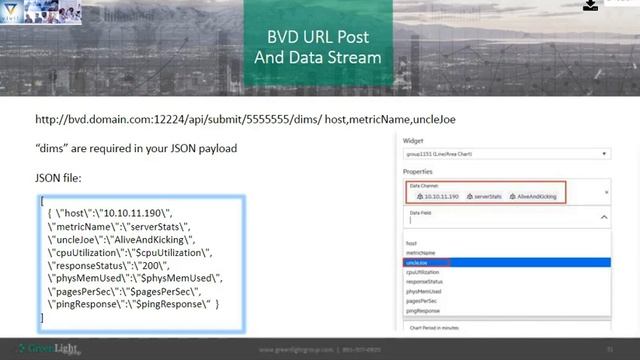This screenshot has height=360, width=640.
Task: Open the greenlightgroup.com footer link
Action: 295,350
